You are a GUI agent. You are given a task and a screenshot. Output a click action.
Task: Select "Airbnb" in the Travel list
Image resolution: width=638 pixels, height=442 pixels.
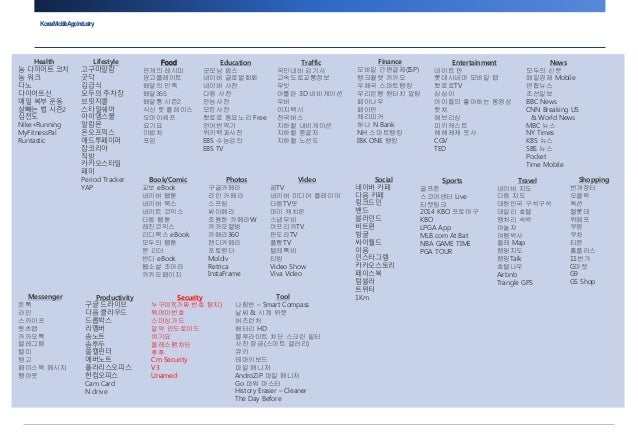507,275
